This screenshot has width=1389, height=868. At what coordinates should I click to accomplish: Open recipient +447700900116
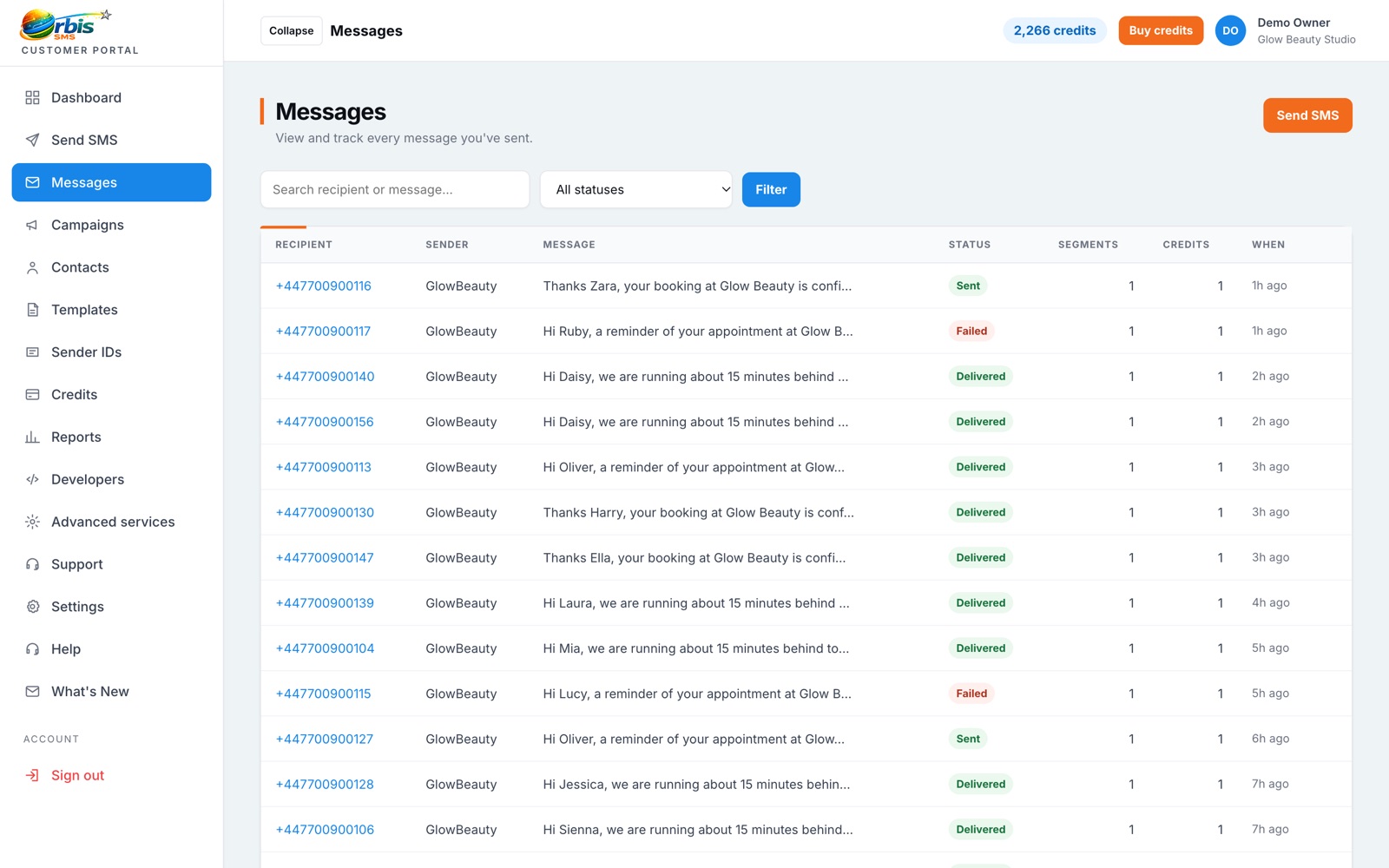[x=323, y=286]
